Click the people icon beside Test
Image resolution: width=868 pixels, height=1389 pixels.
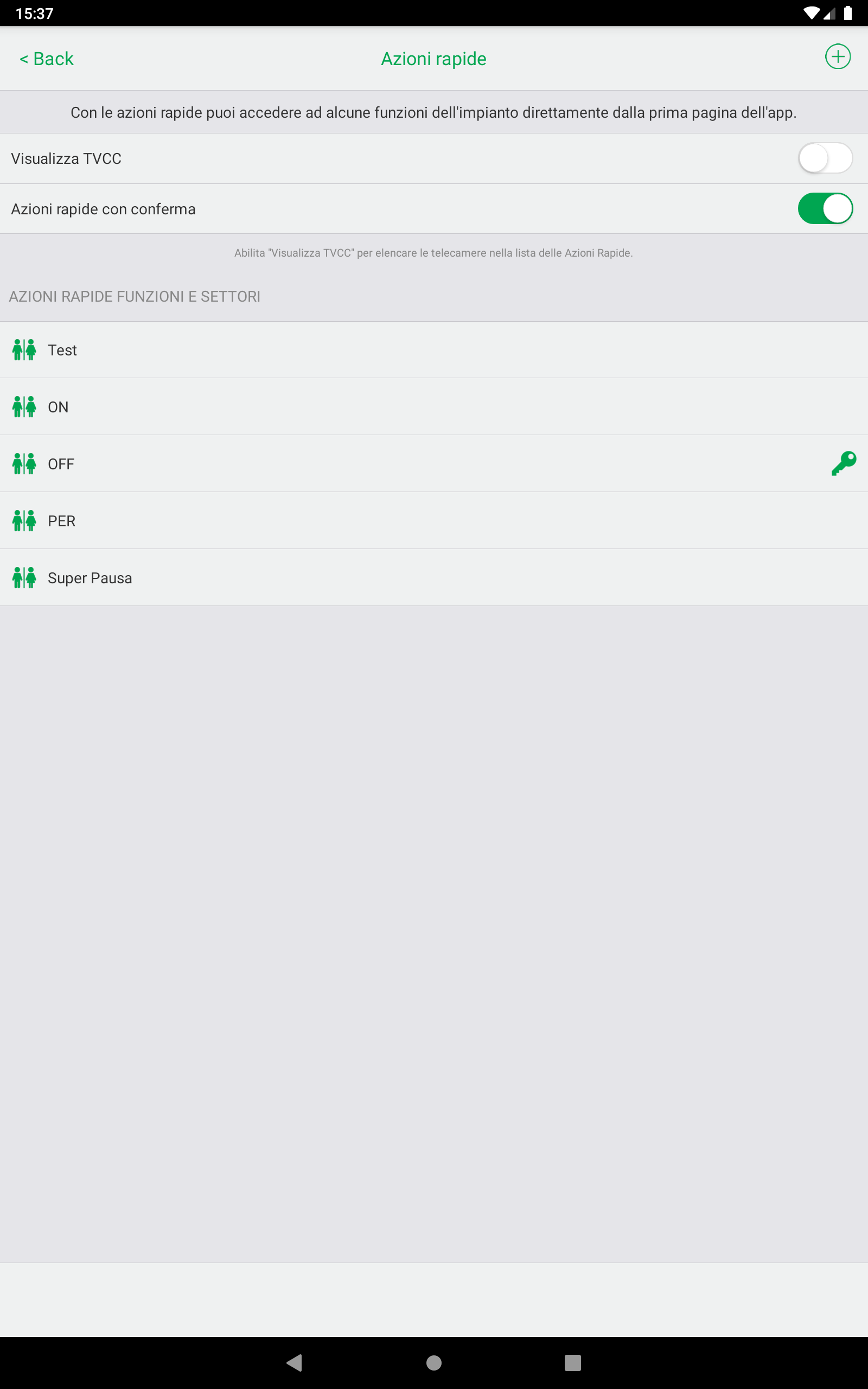[x=24, y=349]
